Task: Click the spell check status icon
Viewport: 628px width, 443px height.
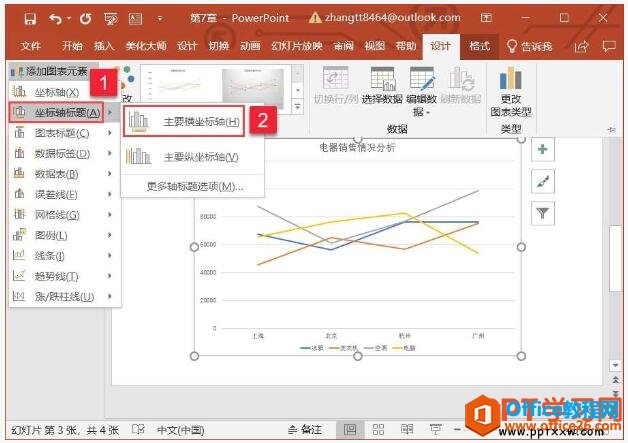Action: tap(138, 430)
